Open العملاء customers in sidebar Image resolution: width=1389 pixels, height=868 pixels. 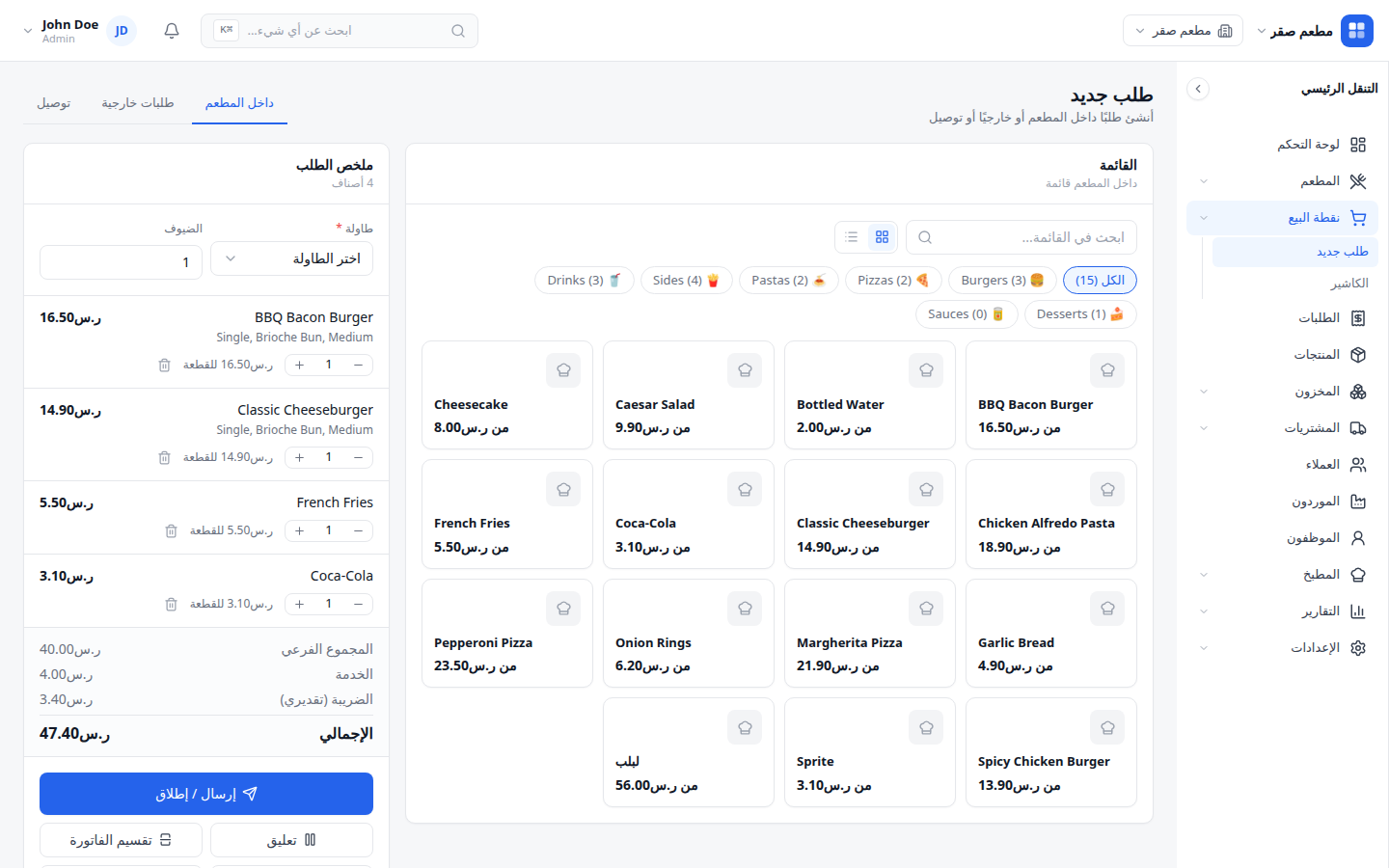(x=1282, y=465)
